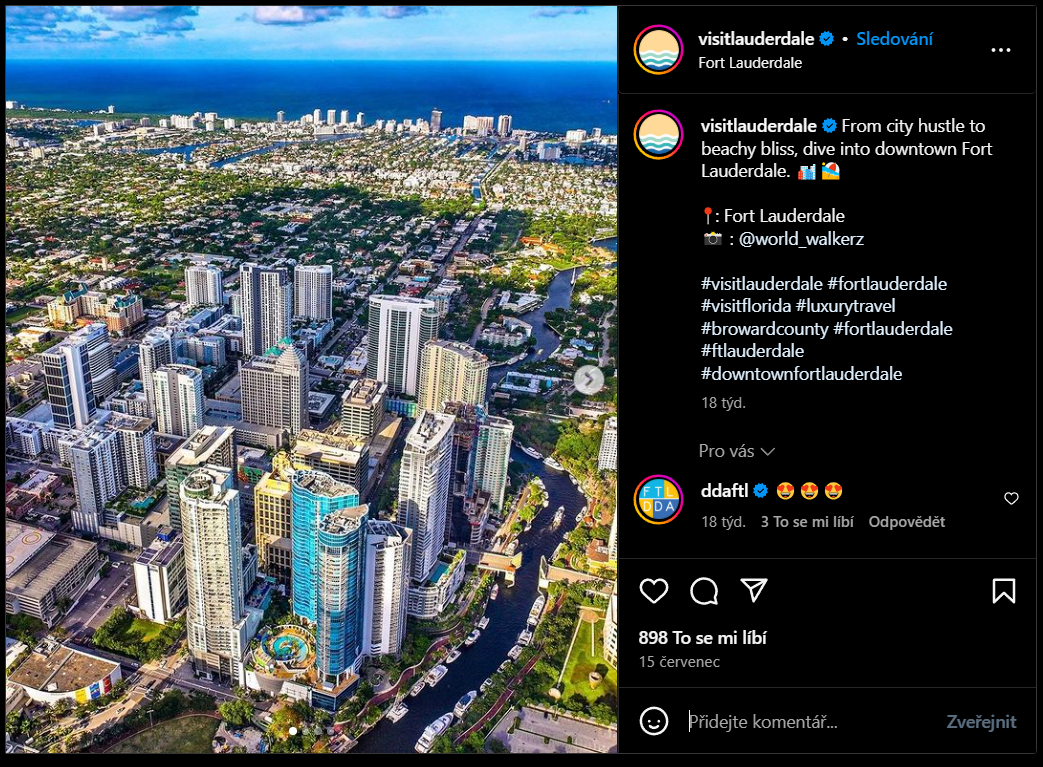Open ddaftl's profile avatar
1043x767 pixels.
pos(658,500)
